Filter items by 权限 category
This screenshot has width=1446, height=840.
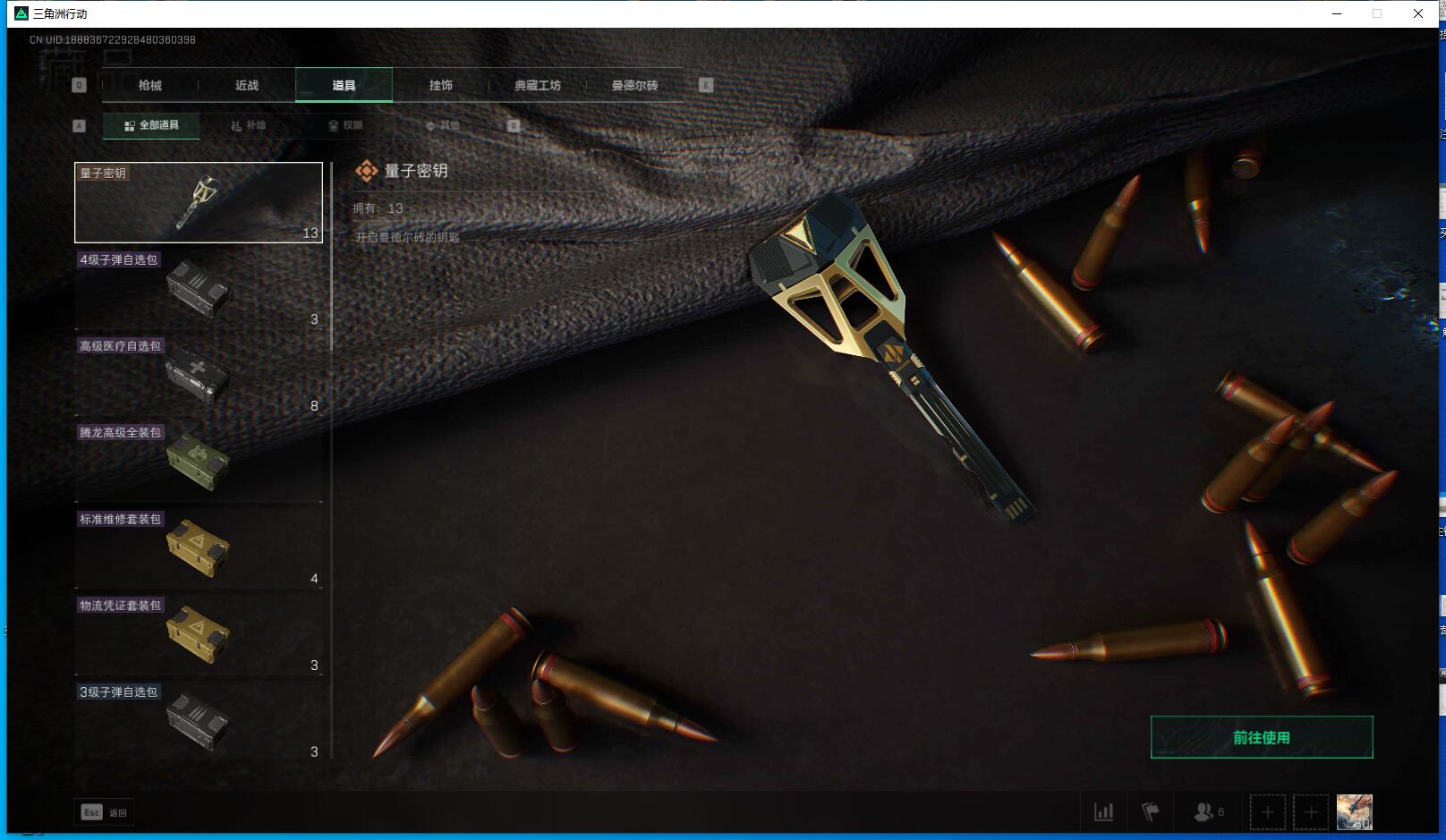coord(345,125)
